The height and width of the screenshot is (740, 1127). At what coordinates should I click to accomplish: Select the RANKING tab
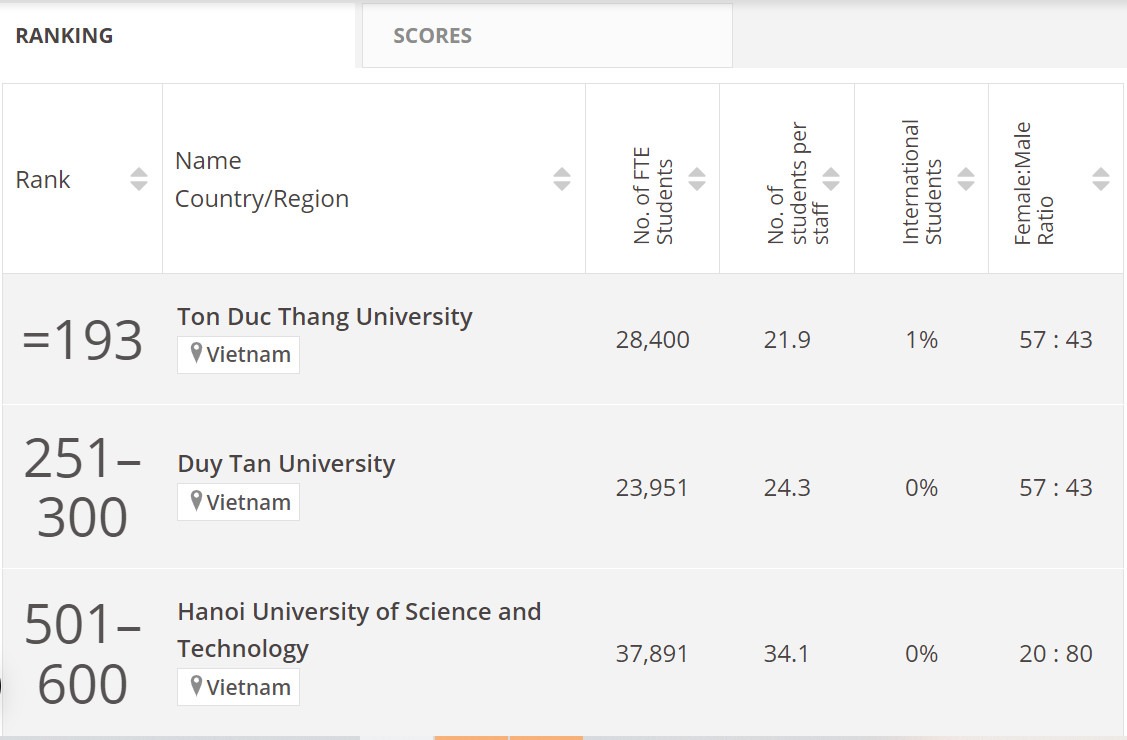coord(64,36)
